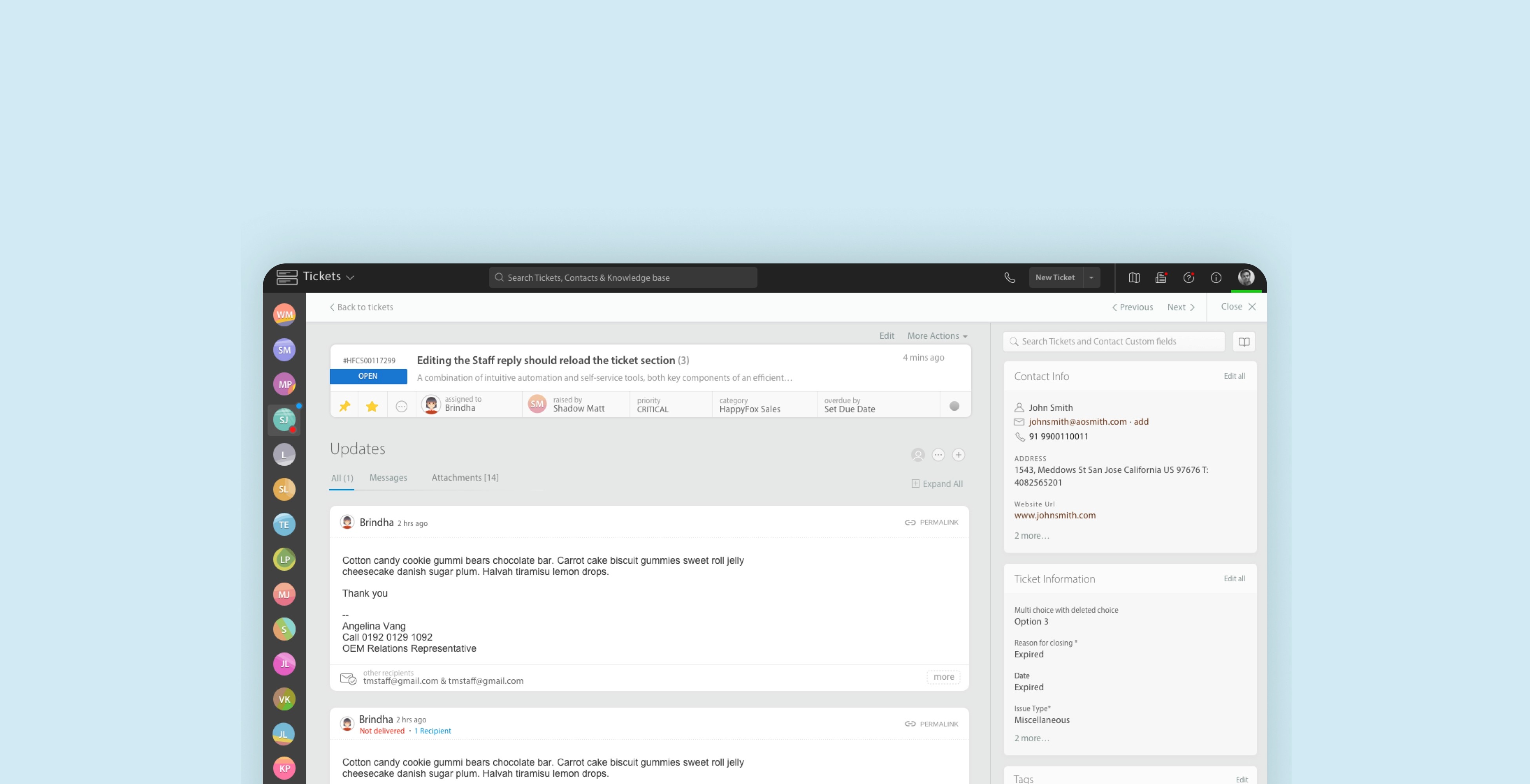This screenshot has width=1530, height=784.
Task: Open the help question mark icon
Action: click(x=1188, y=278)
